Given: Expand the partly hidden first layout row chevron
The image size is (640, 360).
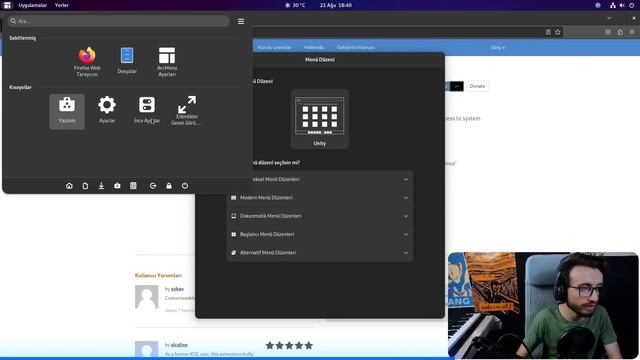Looking at the screenshot, I should 406,179.
